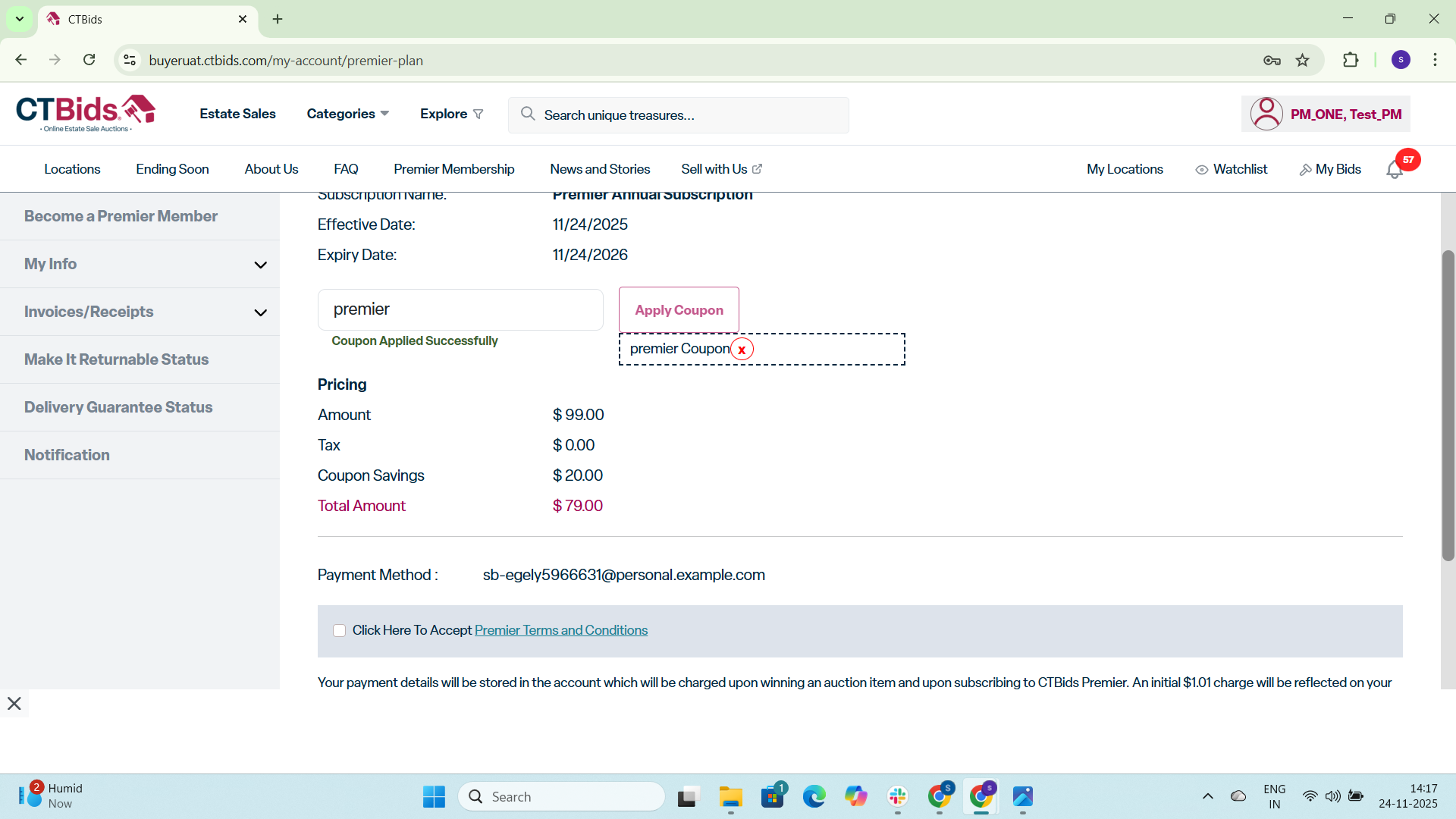Go to Premier Membership menu item
This screenshot has width=1456, height=819.
coord(453,169)
